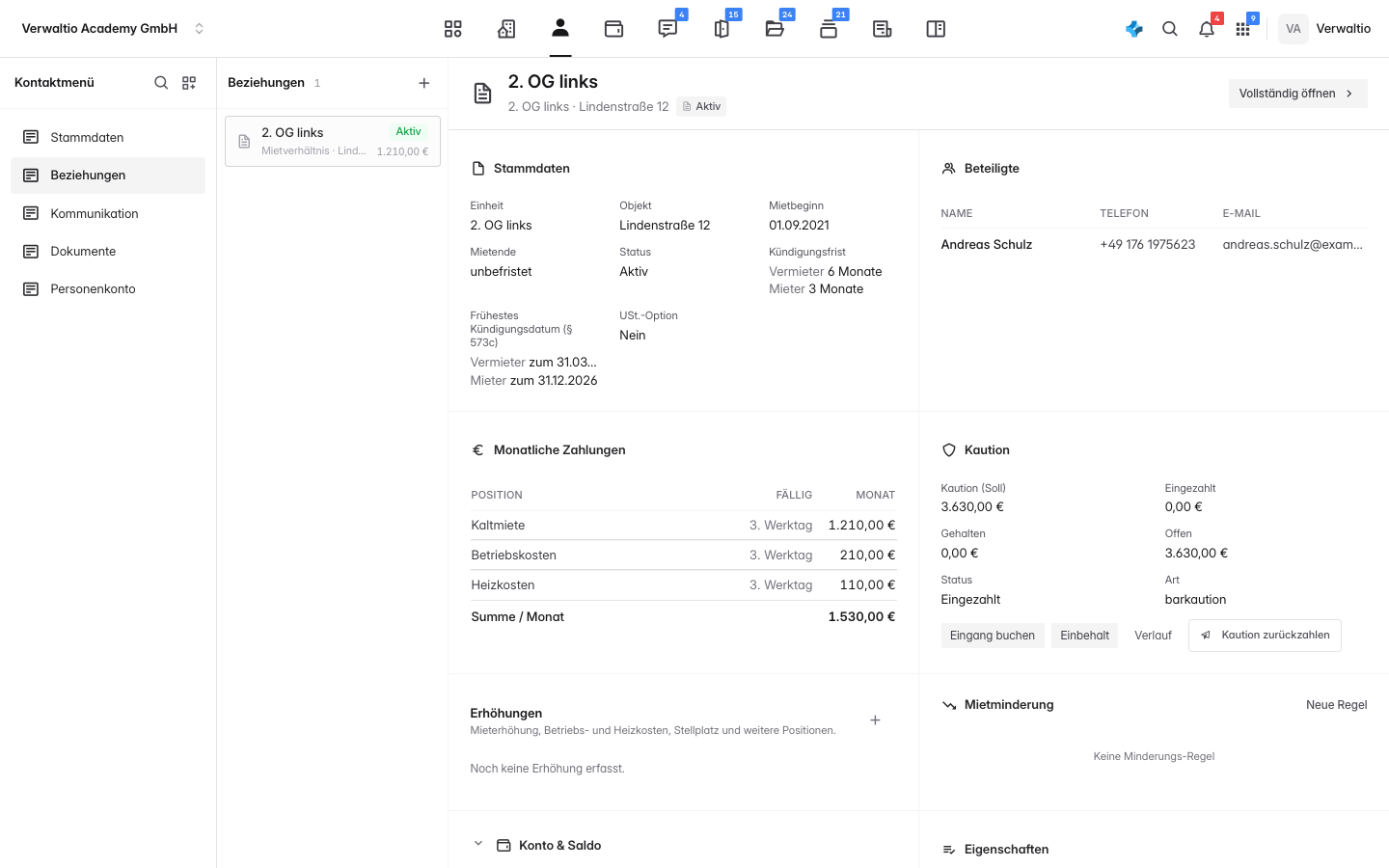Viewport: 1389px width, 868px height.
Task: Go to Kommunikation in the Kontaktmenü
Action: 108,213
